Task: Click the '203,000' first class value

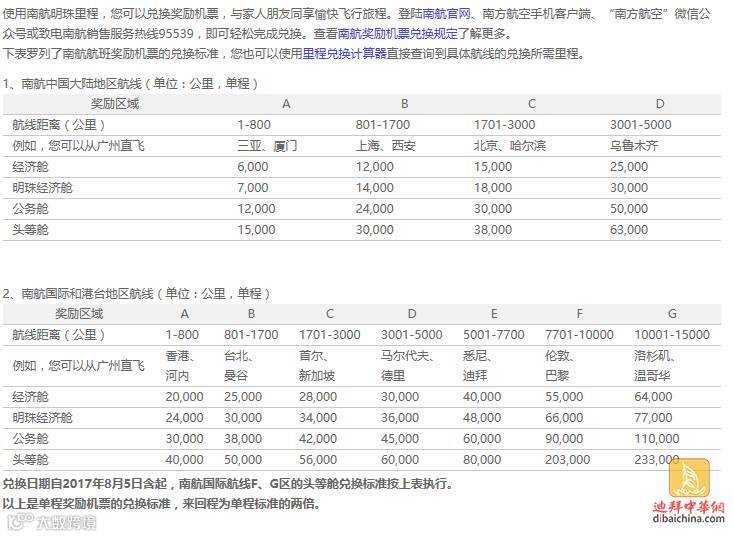Action: (568, 460)
